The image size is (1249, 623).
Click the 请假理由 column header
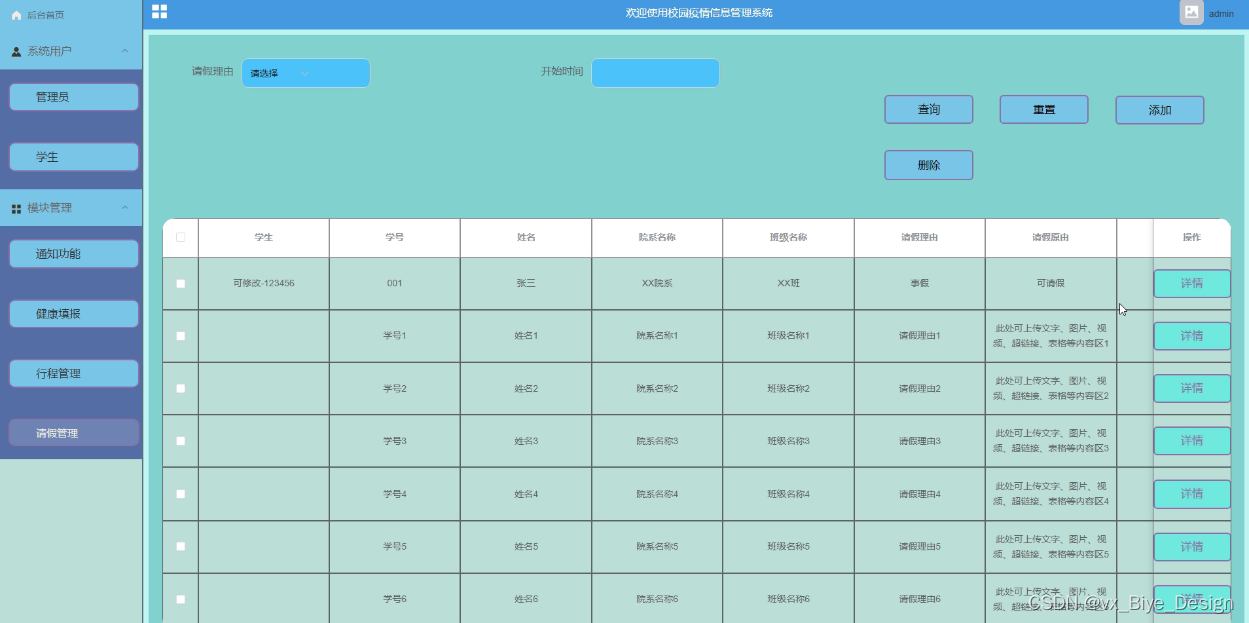[x=919, y=238]
